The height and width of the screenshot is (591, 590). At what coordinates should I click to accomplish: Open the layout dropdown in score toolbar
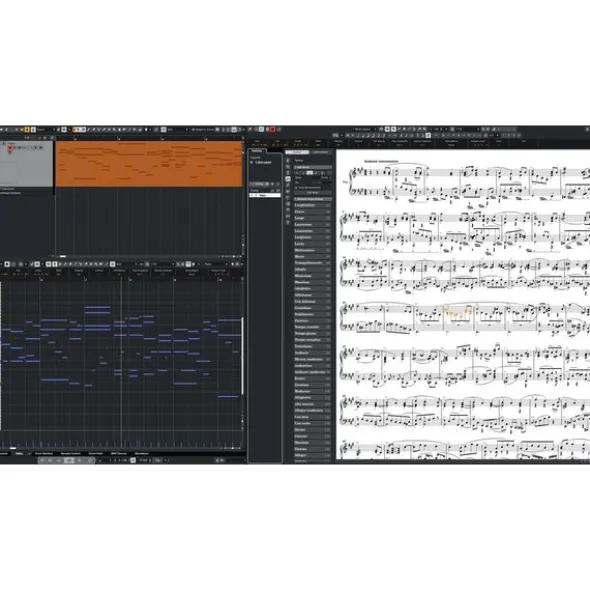364,129
